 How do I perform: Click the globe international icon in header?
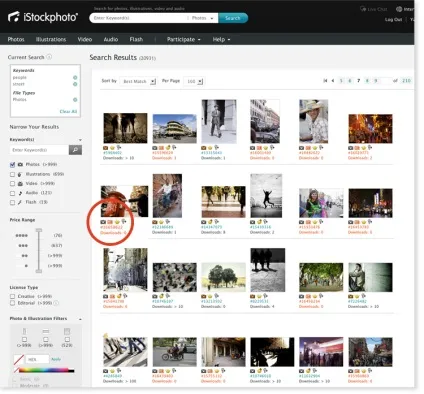399,9
